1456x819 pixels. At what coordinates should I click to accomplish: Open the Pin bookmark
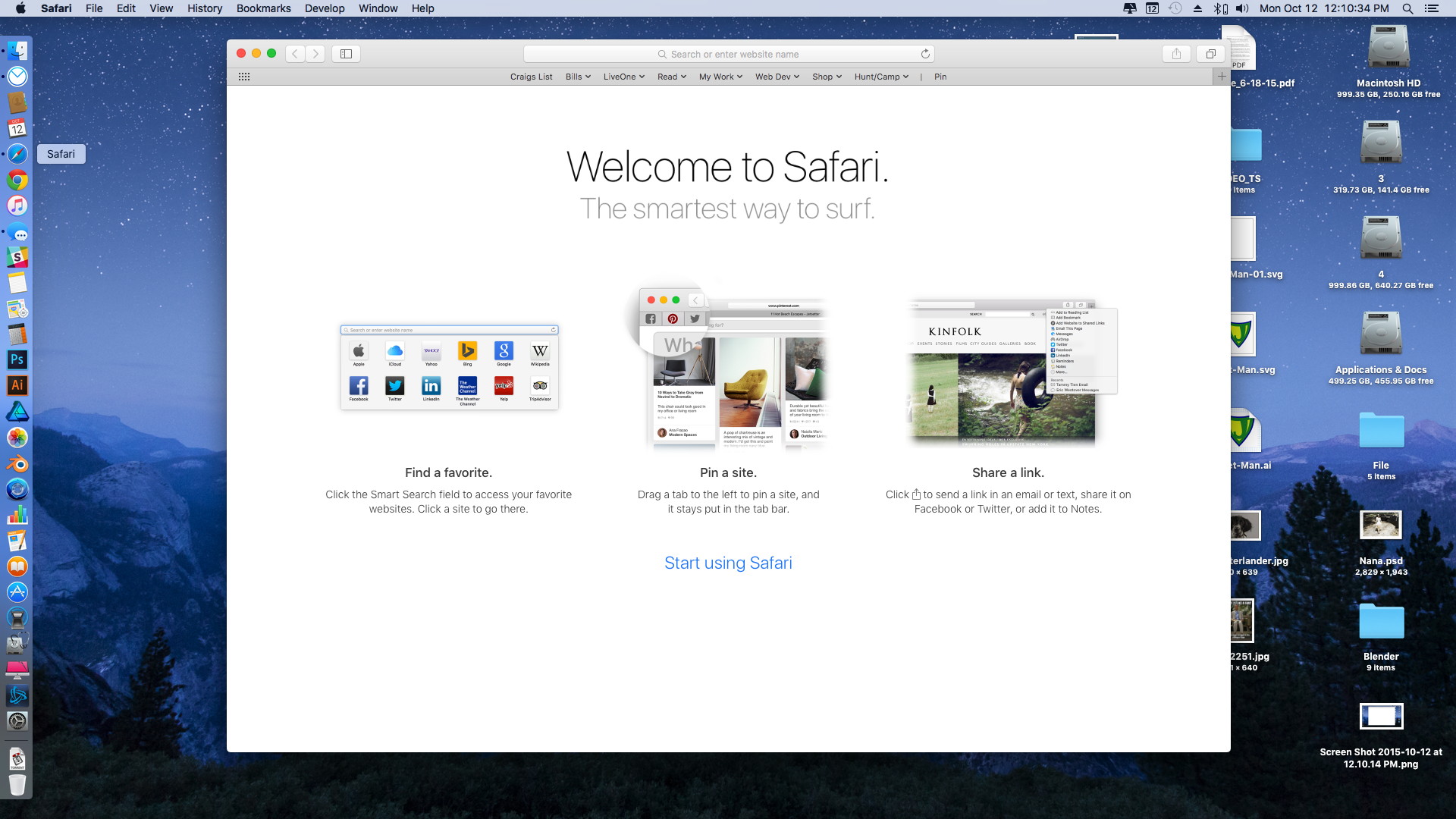(940, 77)
